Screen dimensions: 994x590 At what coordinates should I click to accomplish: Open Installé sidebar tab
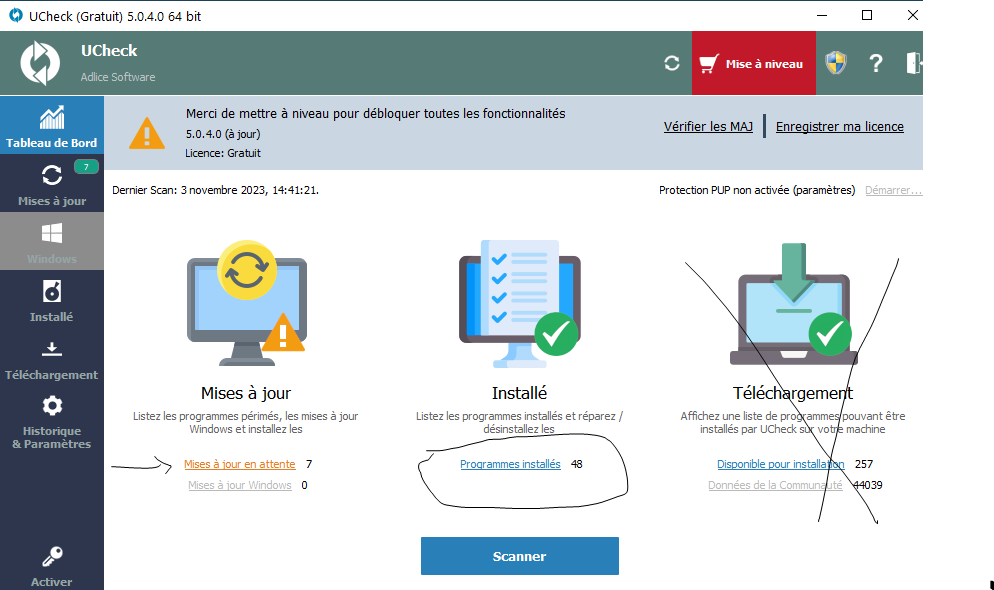[x=52, y=300]
